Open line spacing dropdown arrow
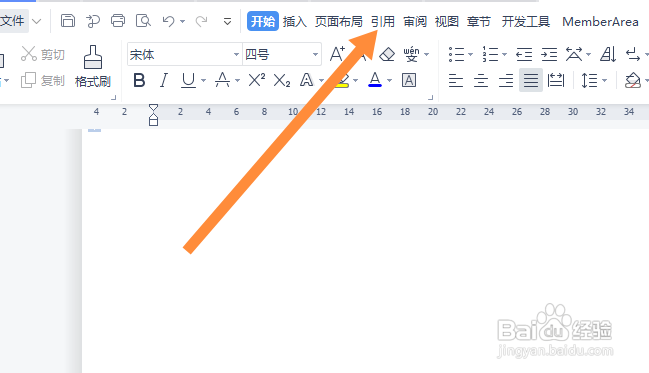This screenshot has width=649, height=373. pos(604,80)
